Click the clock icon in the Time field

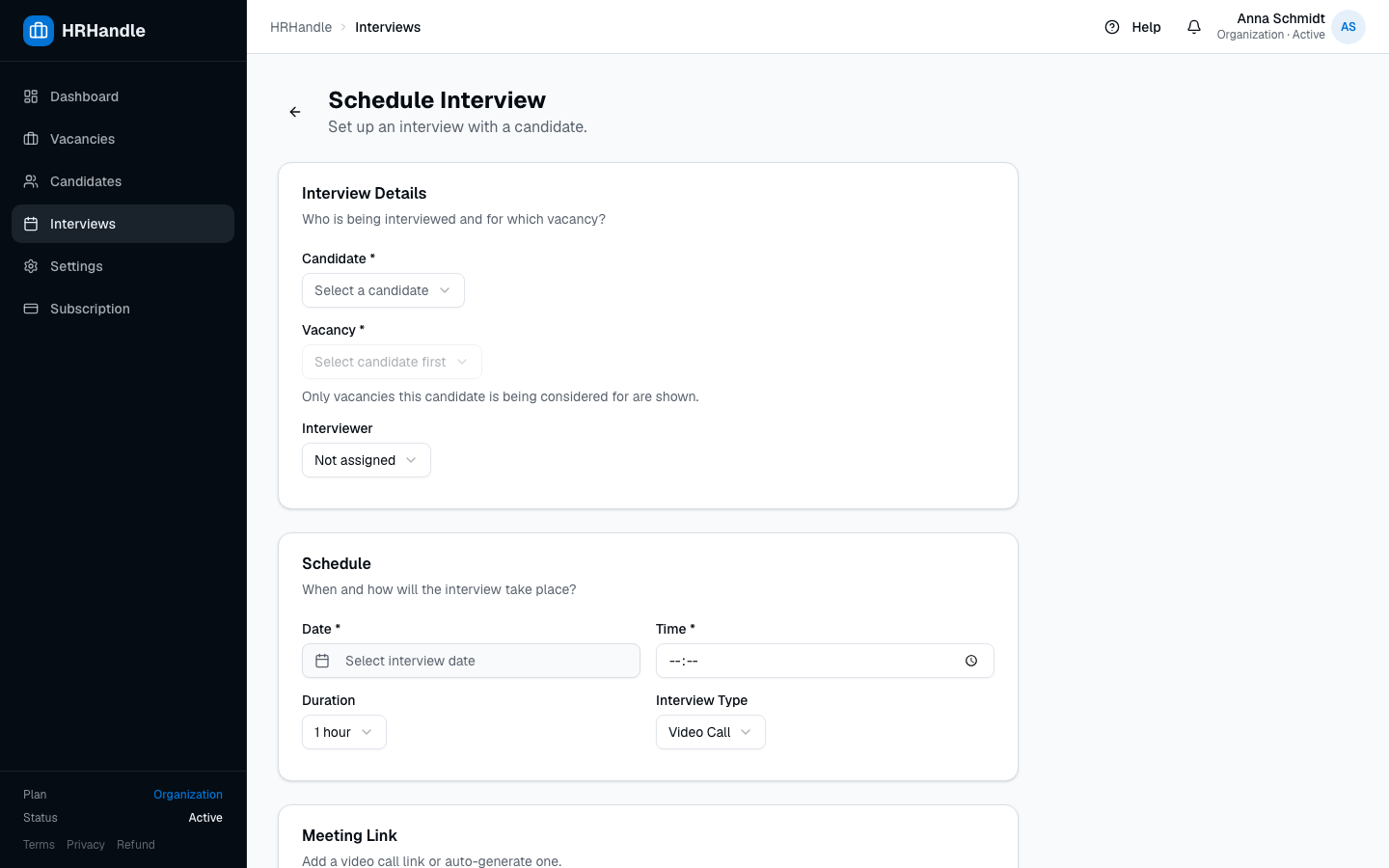(x=971, y=661)
